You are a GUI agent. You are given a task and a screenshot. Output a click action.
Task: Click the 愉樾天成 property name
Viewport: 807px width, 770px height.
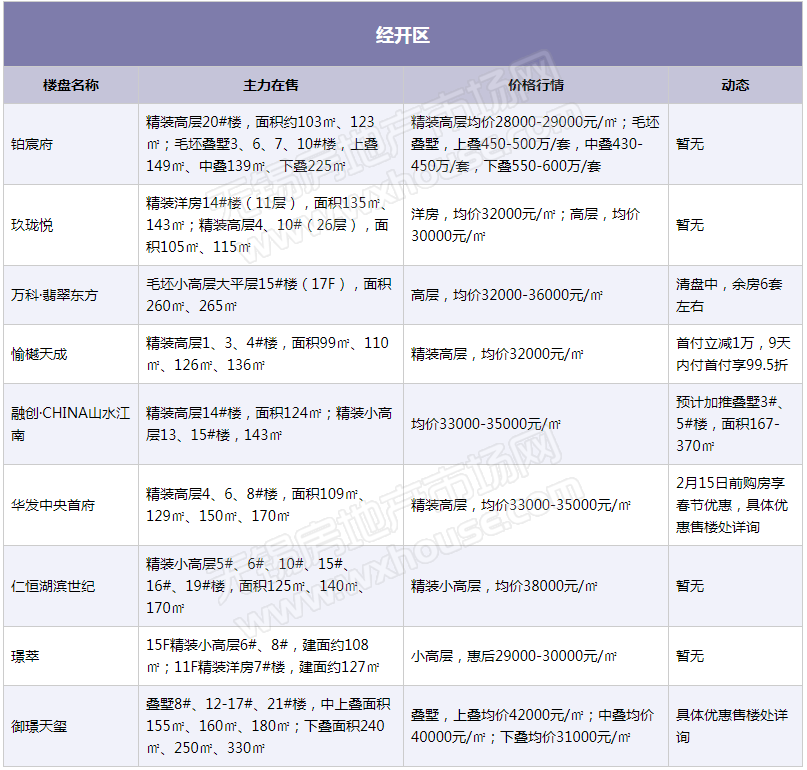(39, 354)
